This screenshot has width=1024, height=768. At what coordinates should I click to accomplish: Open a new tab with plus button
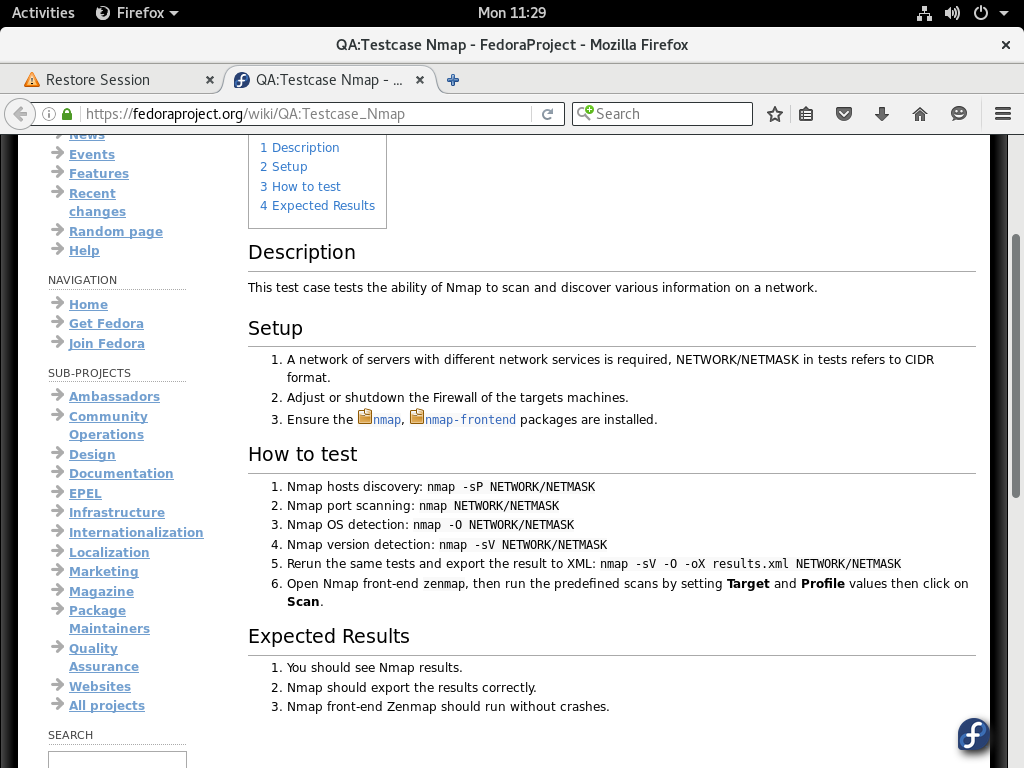pyautogui.click(x=453, y=80)
